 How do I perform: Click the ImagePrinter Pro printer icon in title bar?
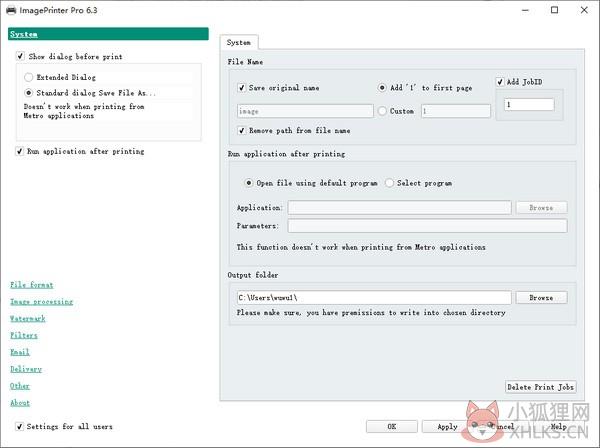(11, 10)
